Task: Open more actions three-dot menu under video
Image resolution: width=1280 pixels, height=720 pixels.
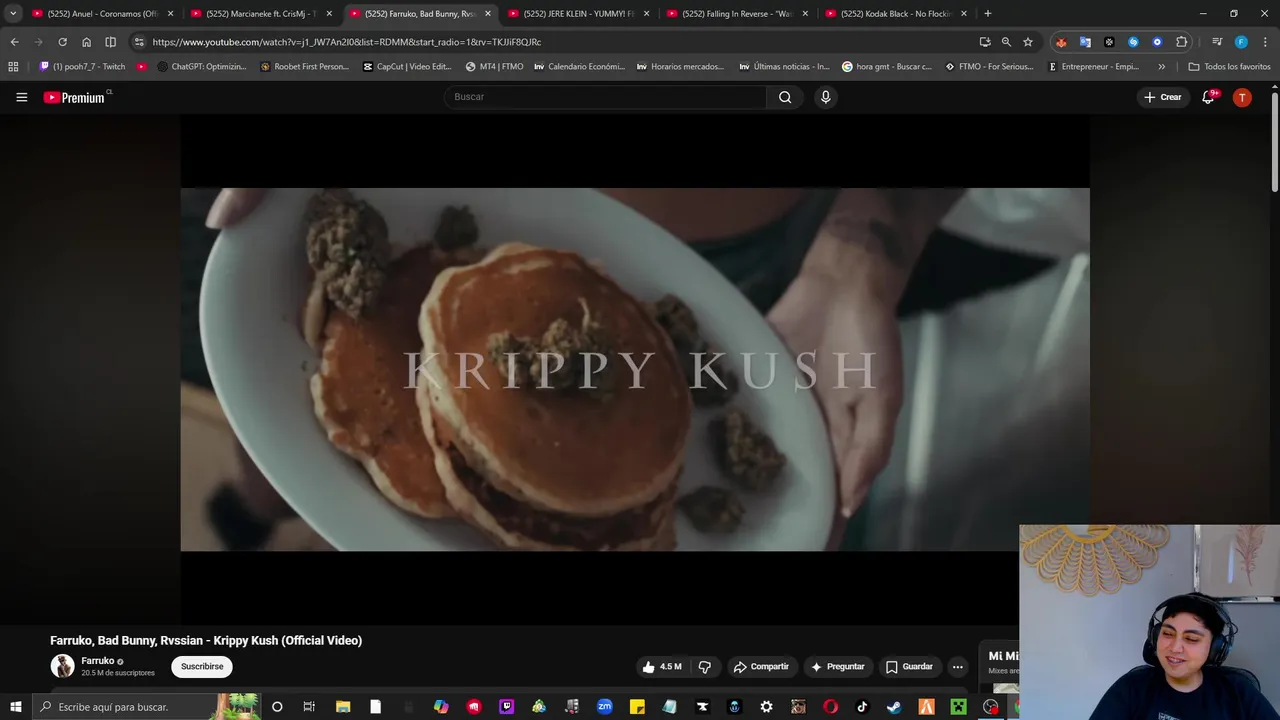Action: click(957, 667)
